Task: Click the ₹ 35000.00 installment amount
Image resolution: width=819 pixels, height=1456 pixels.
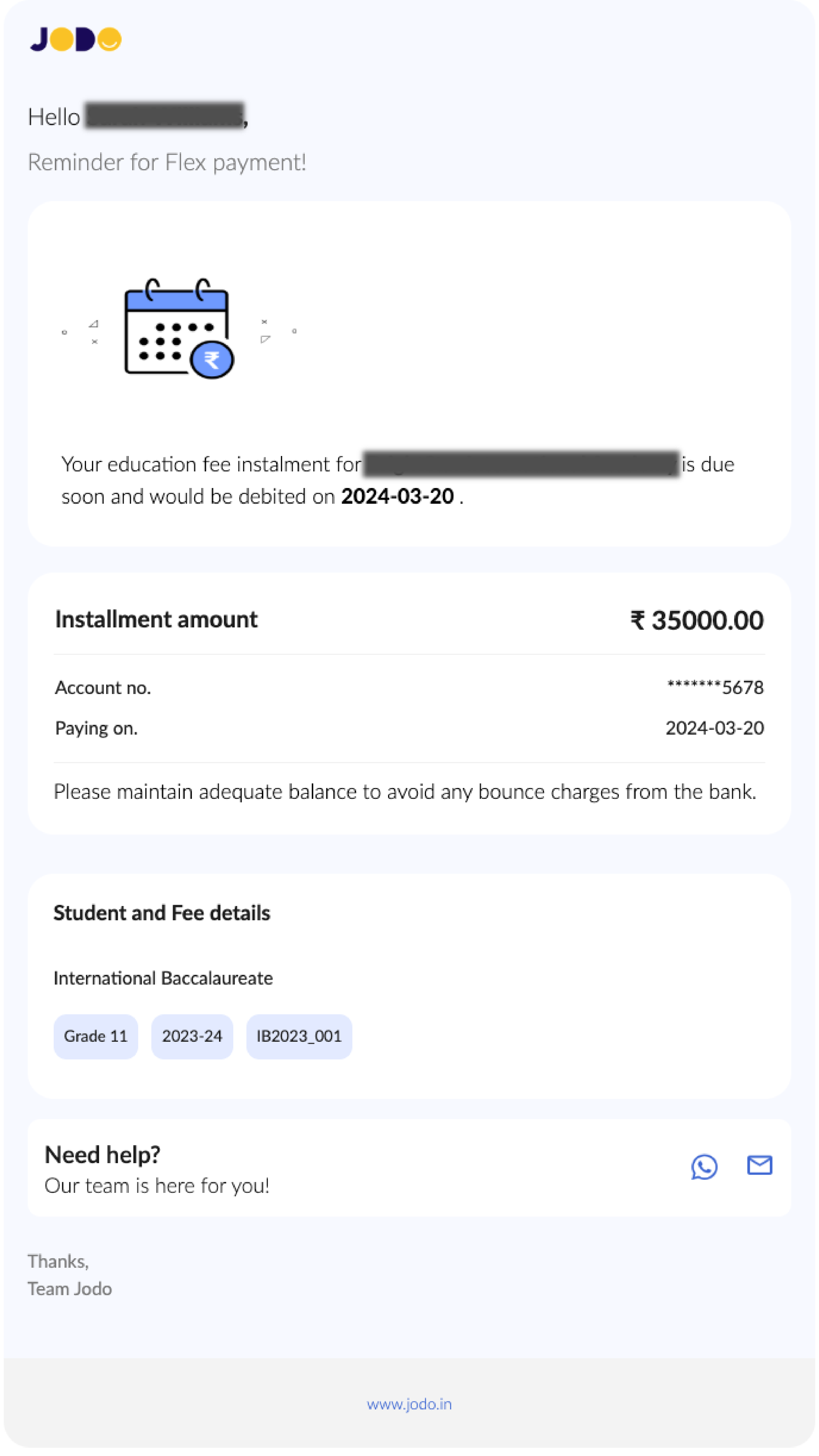Action: pos(697,621)
